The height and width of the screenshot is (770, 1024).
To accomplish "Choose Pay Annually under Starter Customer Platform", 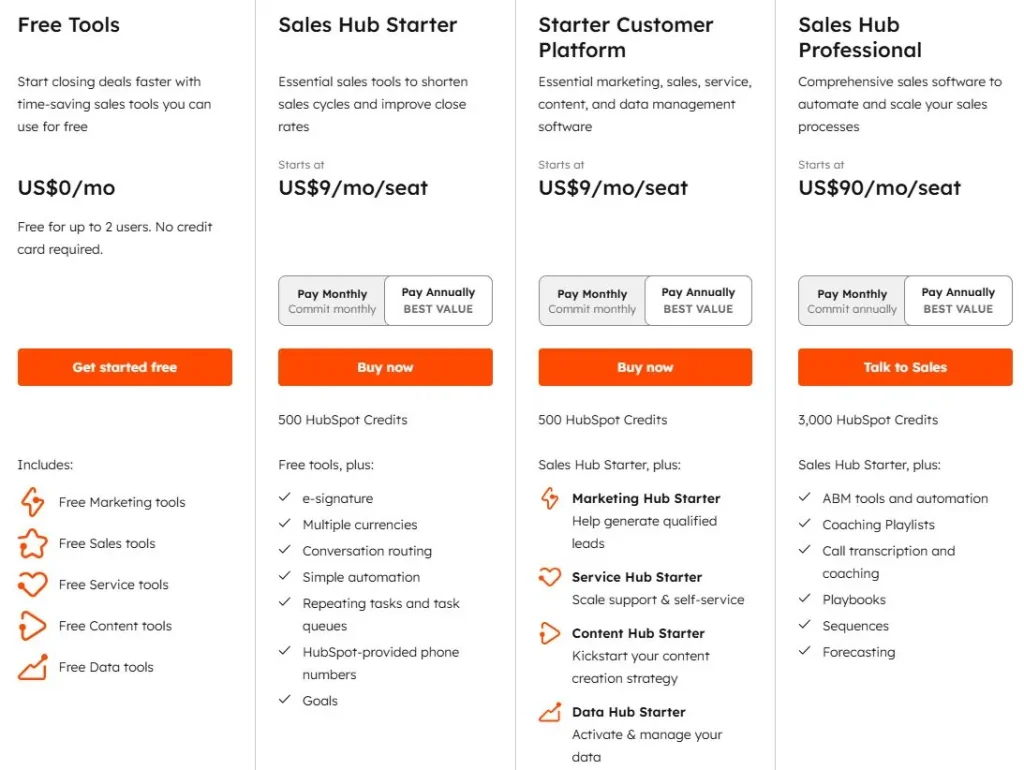I will pyautogui.click(x=698, y=300).
